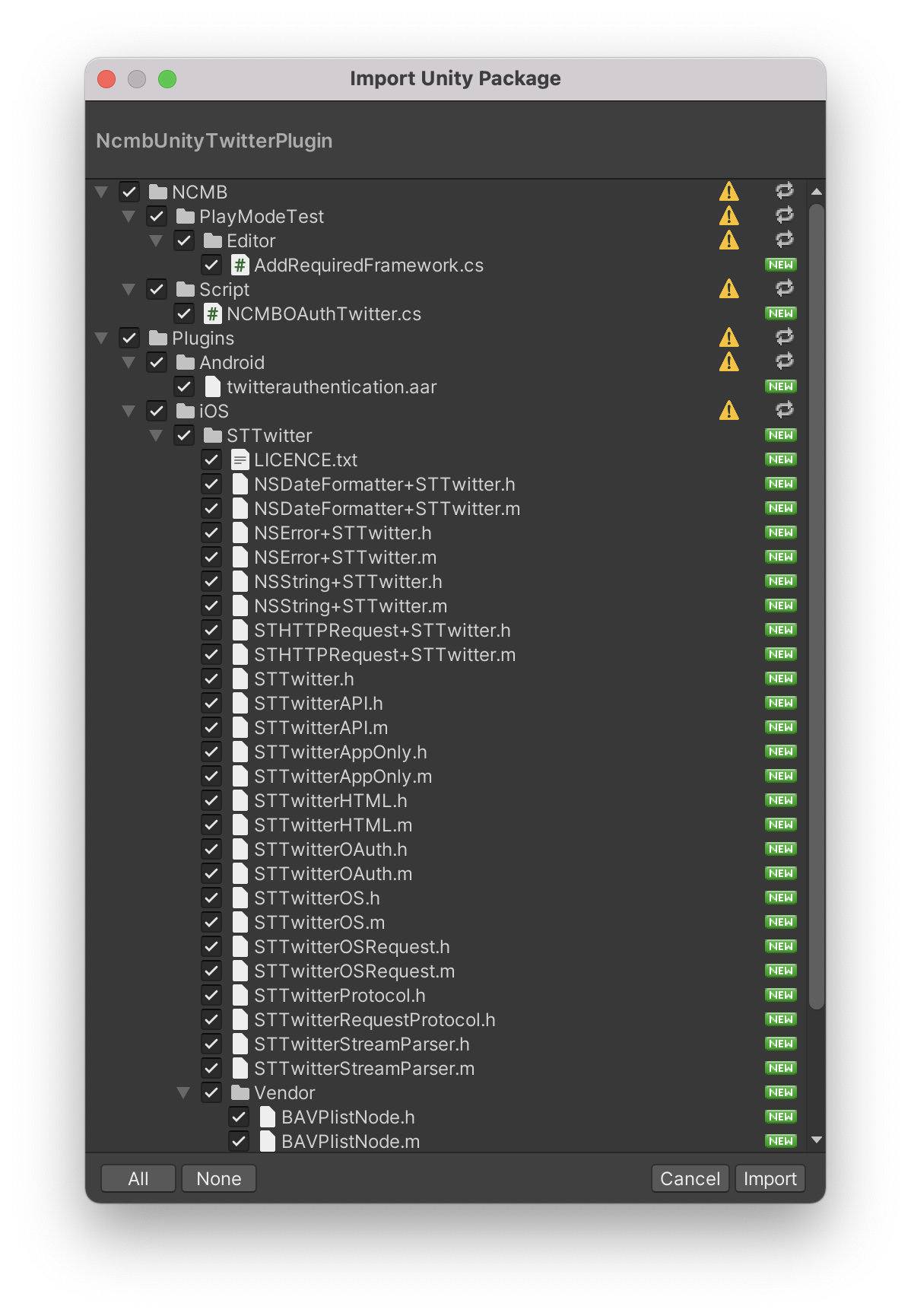This screenshot has height=1316, width=911.
Task: Select the STTwitterOSRequest.h row
Action: coord(445,946)
